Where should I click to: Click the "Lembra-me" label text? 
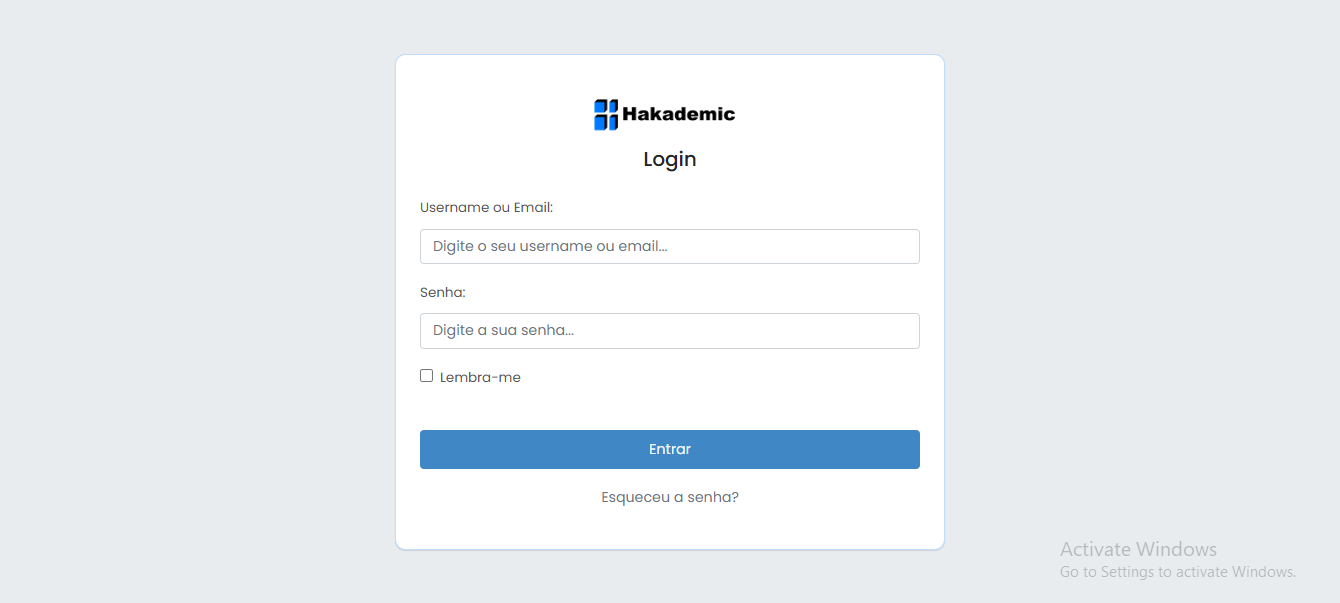(480, 378)
